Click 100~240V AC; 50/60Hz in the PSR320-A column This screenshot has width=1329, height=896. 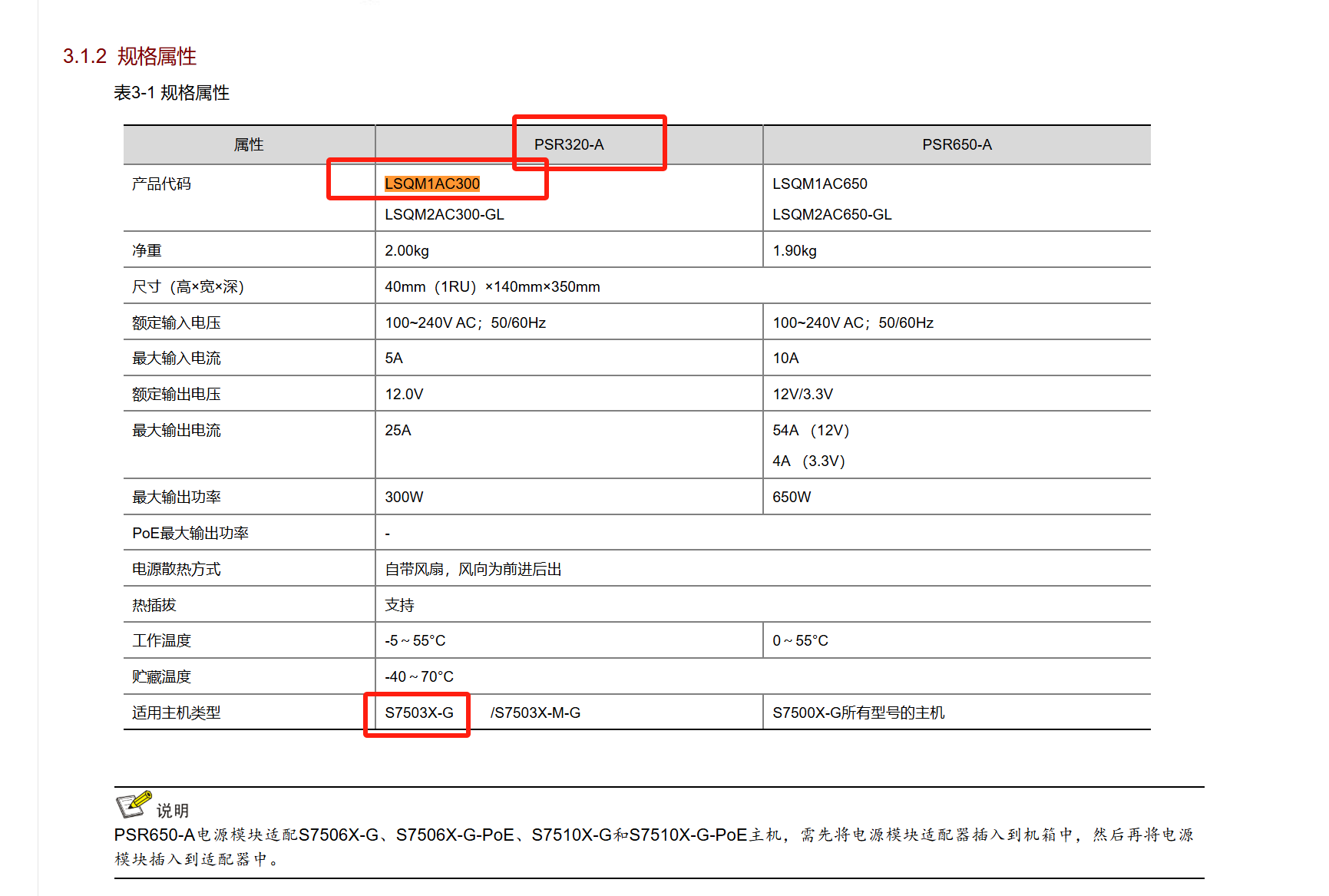(465, 322)
